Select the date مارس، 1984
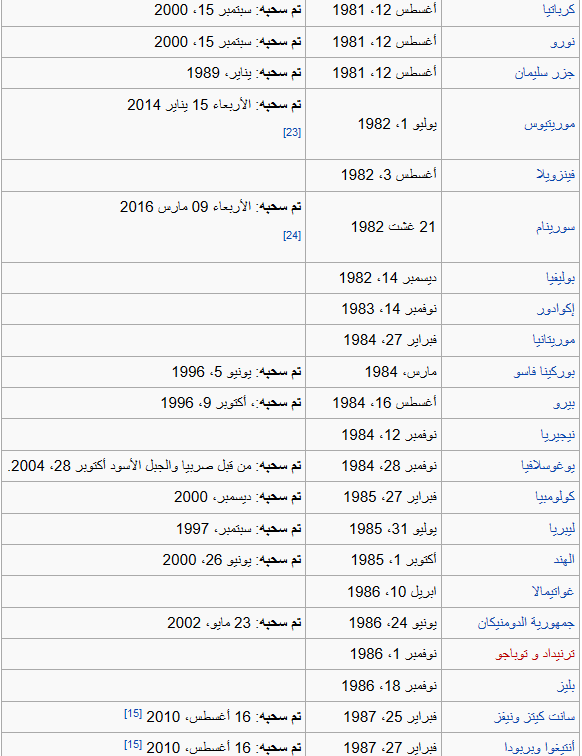Viewport: 582px width, 756px height. [401, 372]
